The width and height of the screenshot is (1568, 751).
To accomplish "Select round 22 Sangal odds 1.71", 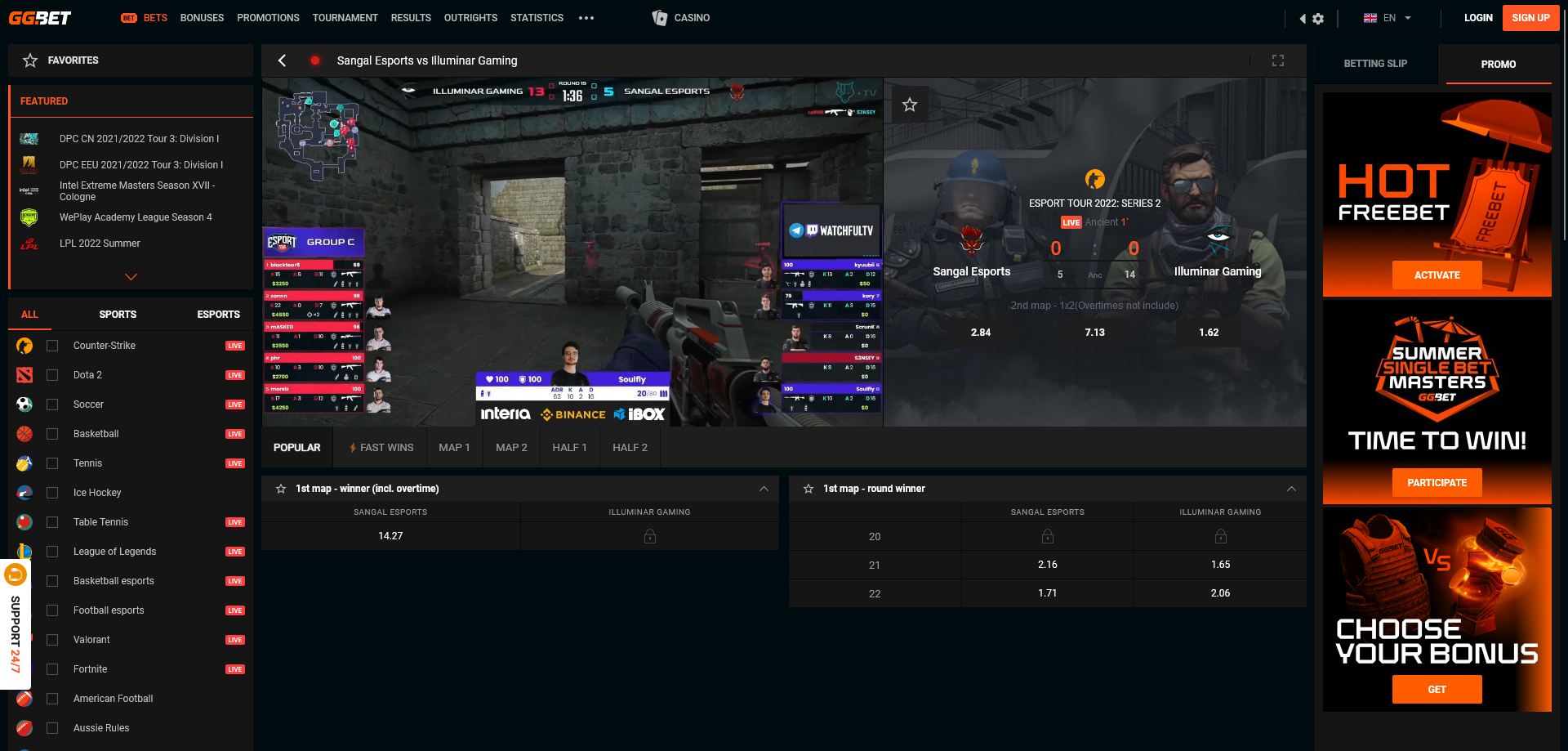I will click(1048, 593).
